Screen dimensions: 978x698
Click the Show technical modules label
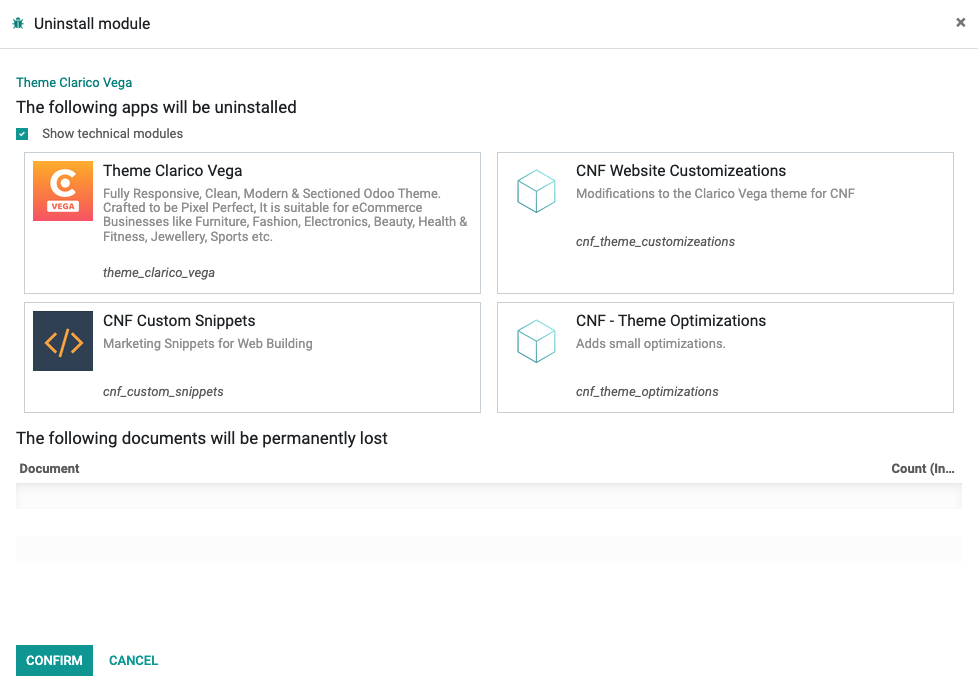pos(112,133)
